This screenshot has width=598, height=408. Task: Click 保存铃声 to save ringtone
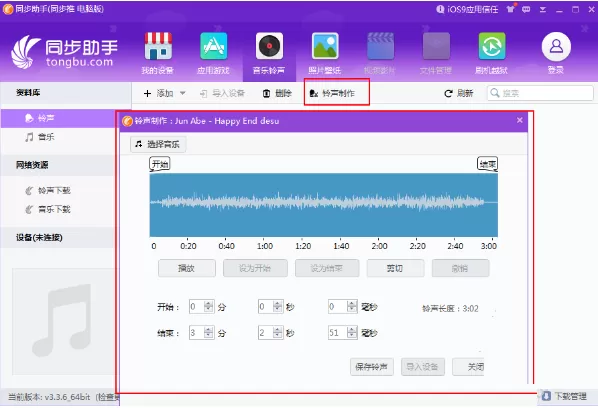[371, 367]
